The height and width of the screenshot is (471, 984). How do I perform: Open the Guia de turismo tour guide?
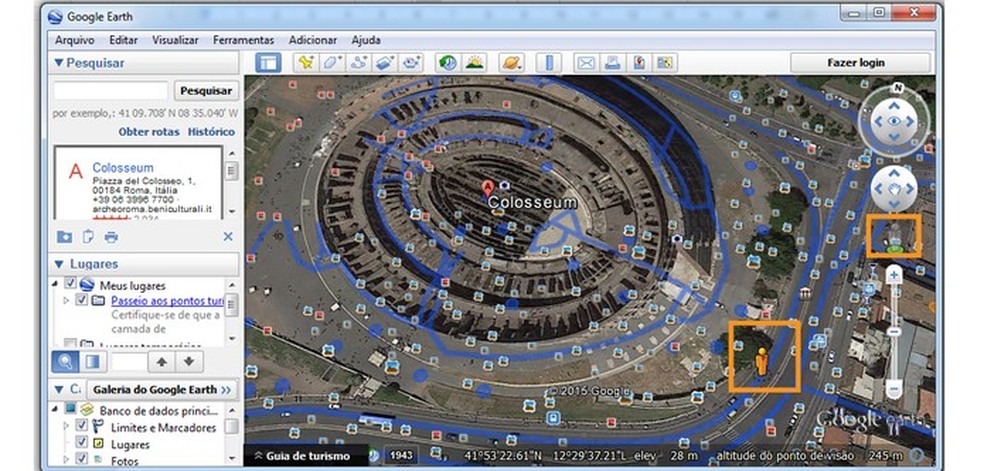304,456
